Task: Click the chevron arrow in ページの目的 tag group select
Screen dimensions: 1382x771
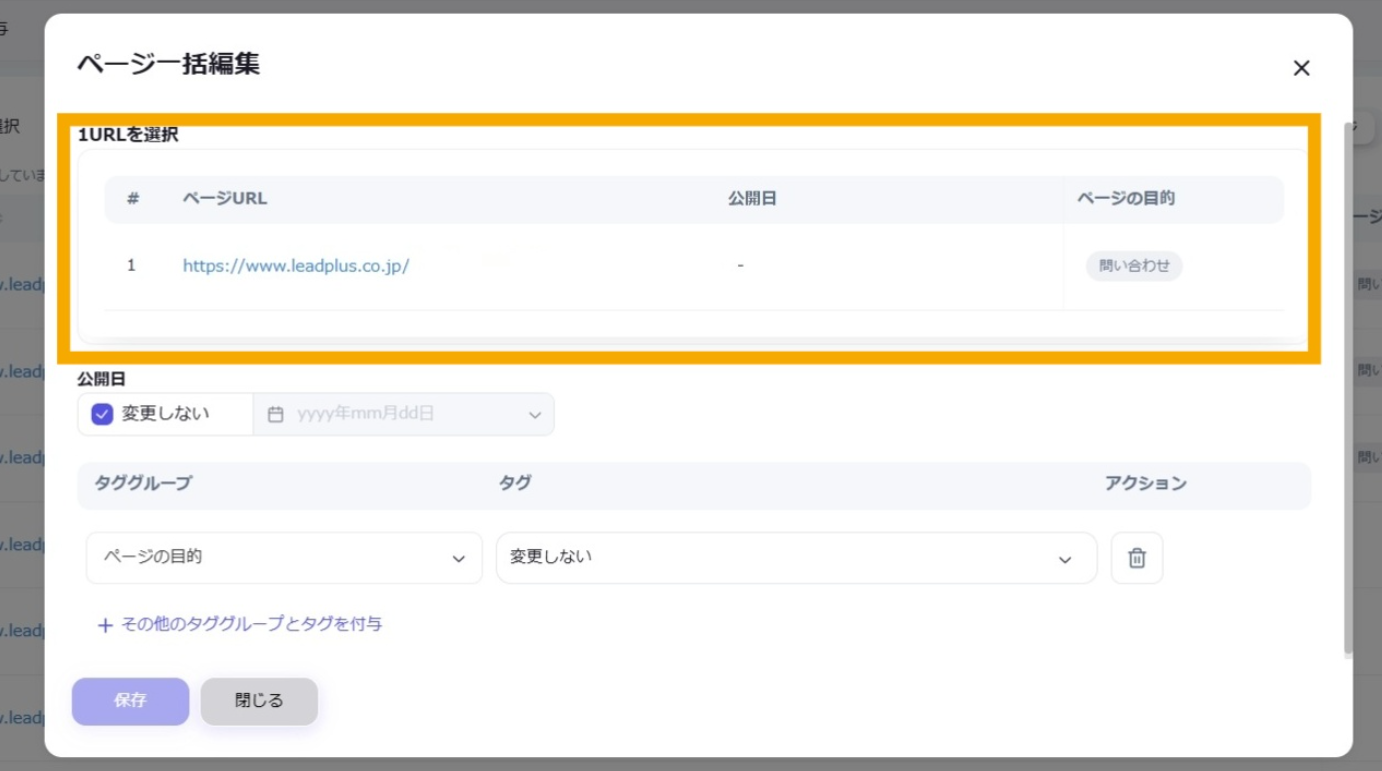Action: [x=459, y=559]
